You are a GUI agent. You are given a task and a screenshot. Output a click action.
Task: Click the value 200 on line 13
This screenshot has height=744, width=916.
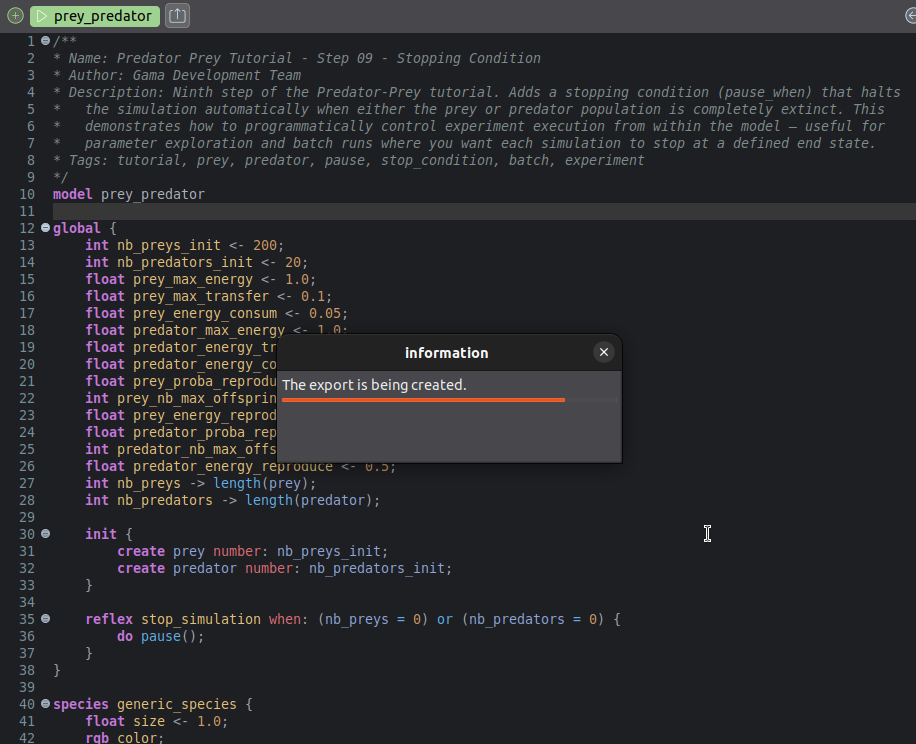[x=265, y=245]
